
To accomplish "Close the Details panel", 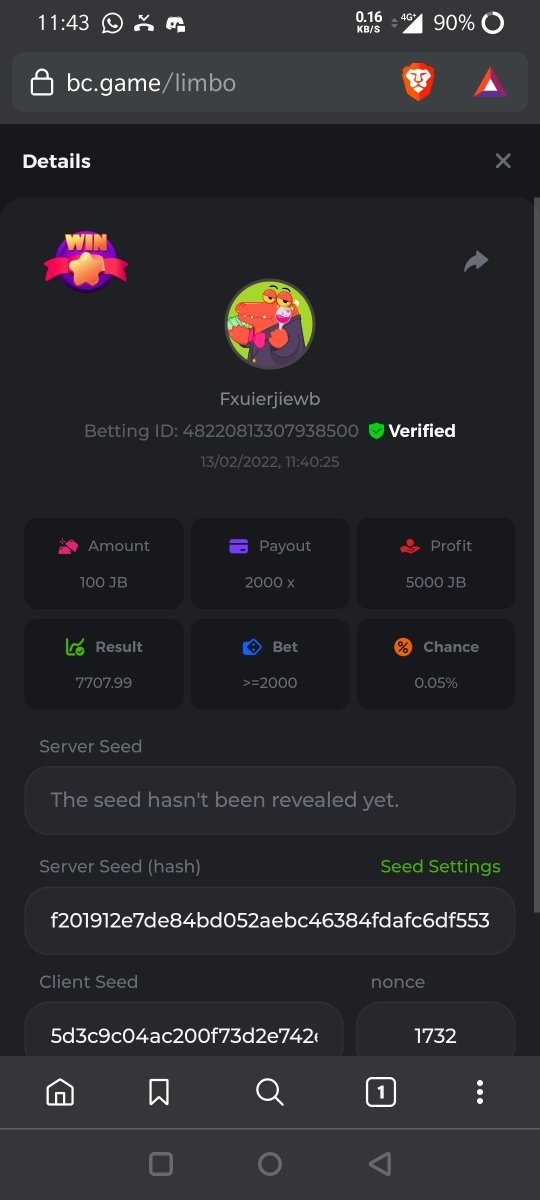I will pos(503,161).
